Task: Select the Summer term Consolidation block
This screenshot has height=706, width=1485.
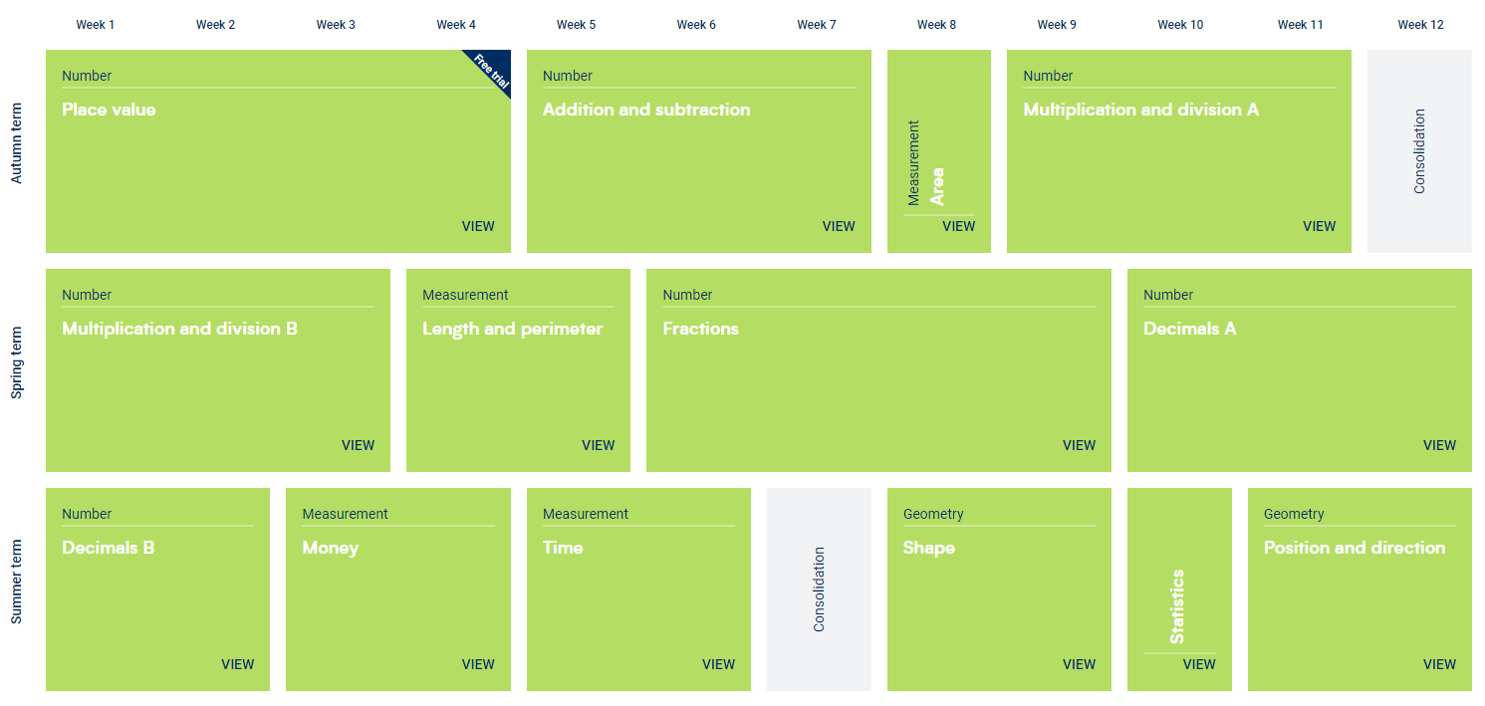Action: 819,589
